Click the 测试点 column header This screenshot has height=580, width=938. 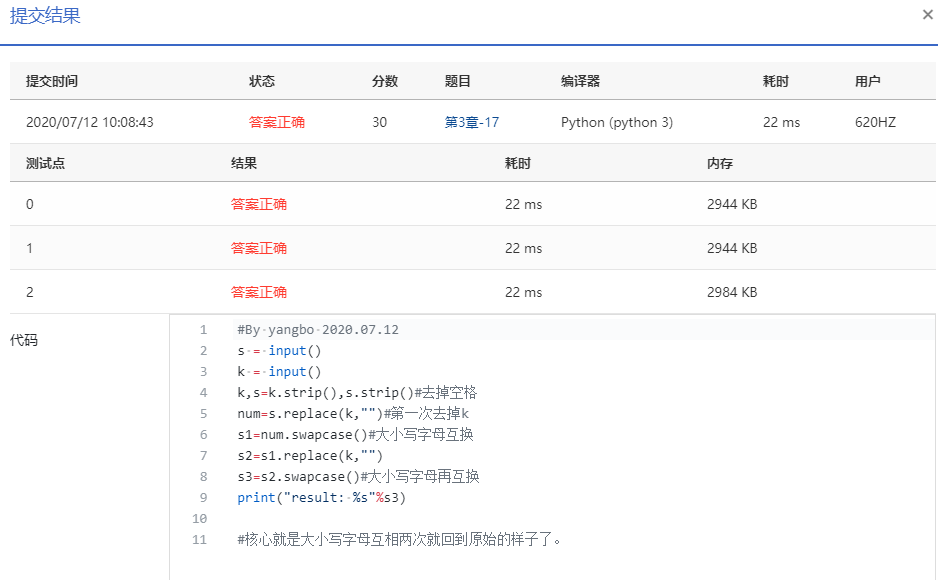tap(45, 163)
